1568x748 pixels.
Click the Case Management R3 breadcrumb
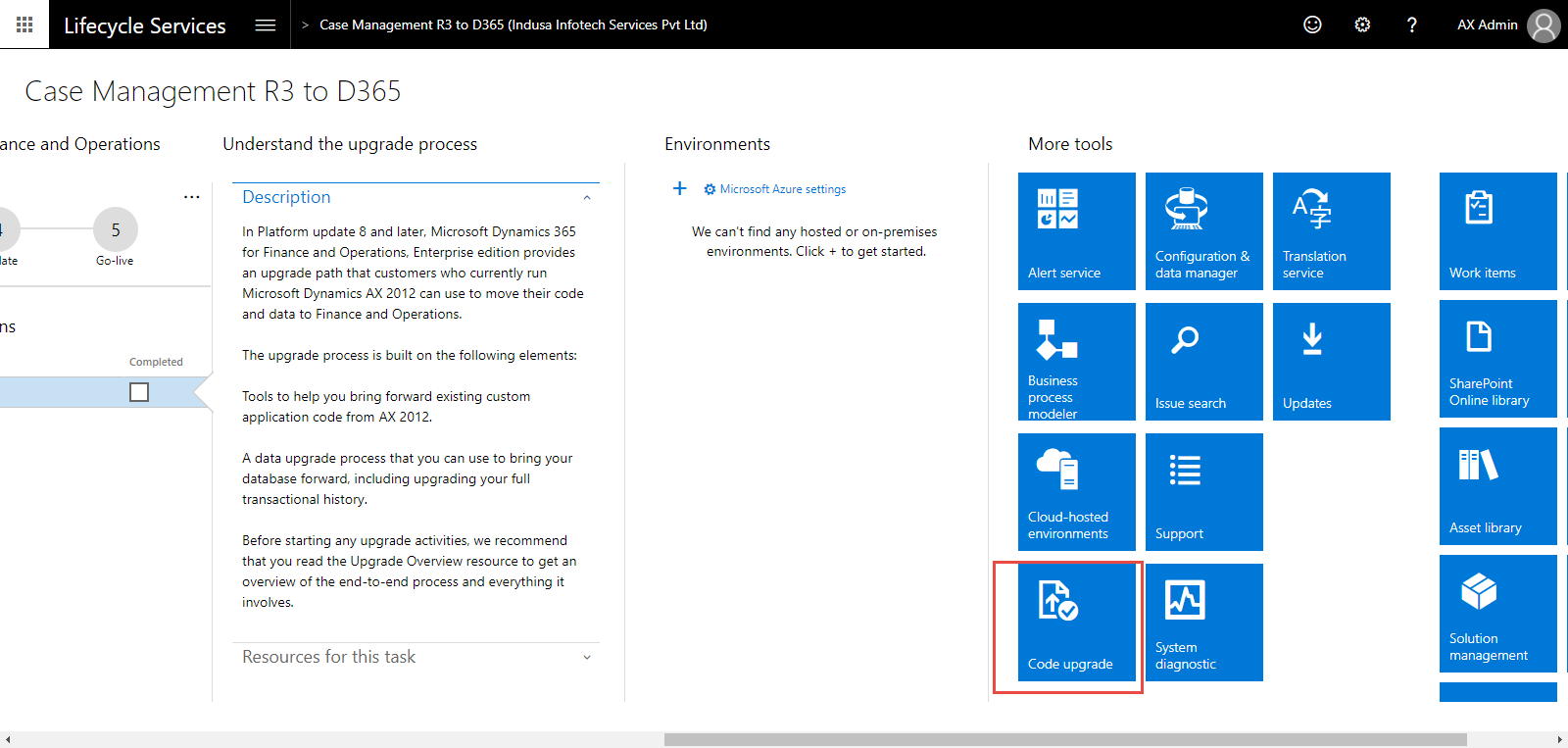pyautogui.click(x=514, y=25)
